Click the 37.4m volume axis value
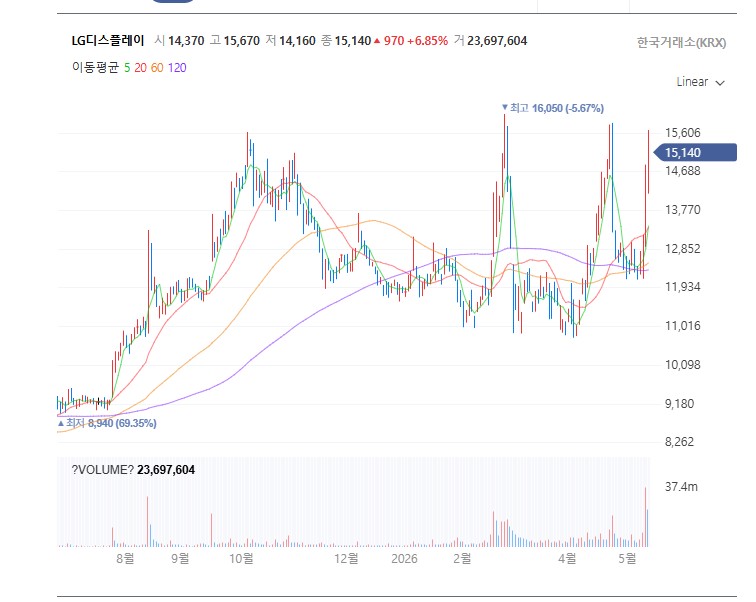Viewport: 756px width, 602px height. point(681,487)
